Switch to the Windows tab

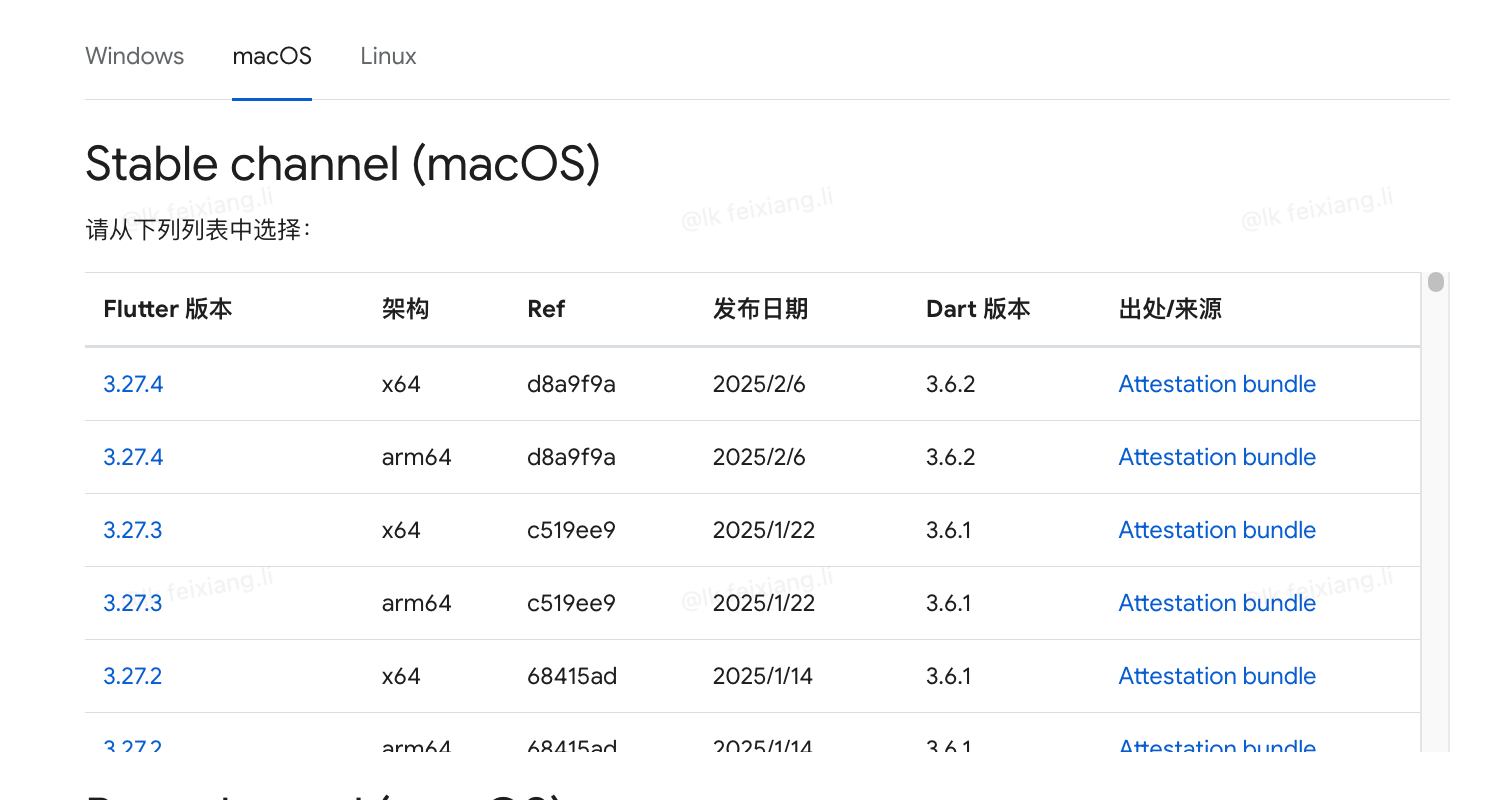[x=135, y=56]
